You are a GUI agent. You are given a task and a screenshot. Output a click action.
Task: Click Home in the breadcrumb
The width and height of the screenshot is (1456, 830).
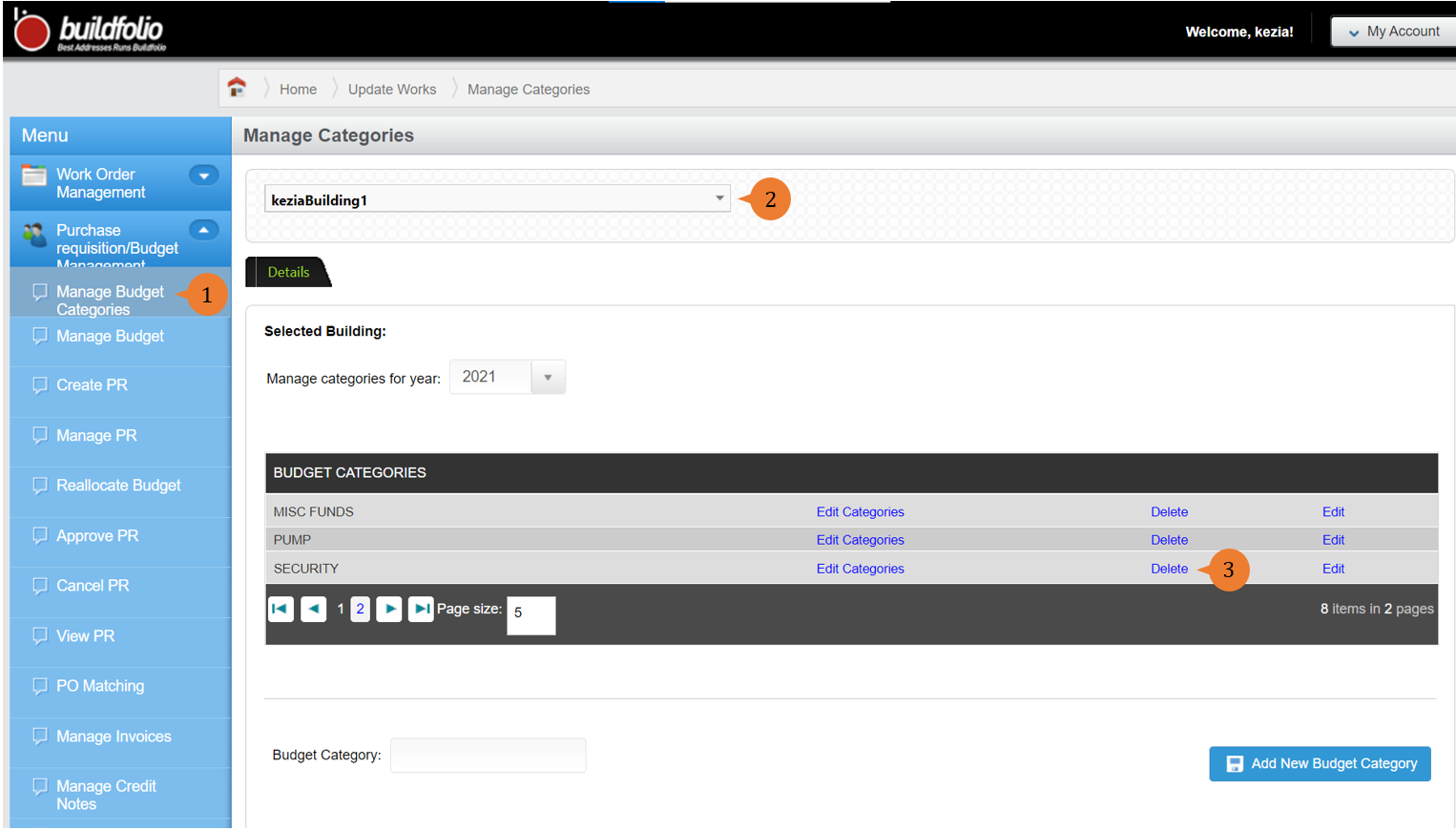298,89
